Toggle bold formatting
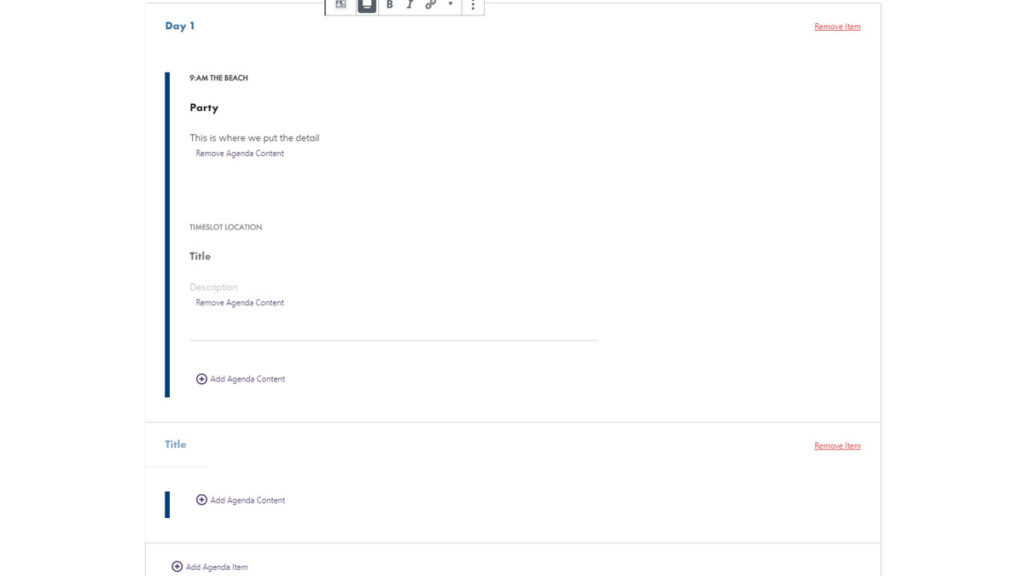 [x=390, y=5]
